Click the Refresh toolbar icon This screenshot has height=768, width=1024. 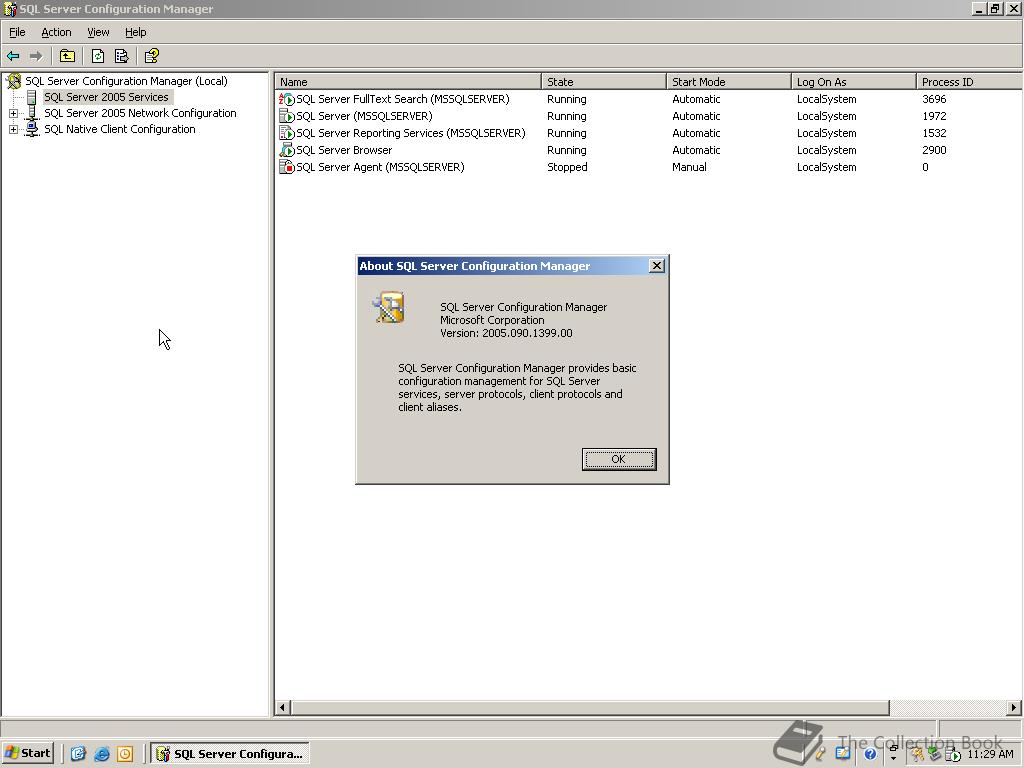[98, 56]
